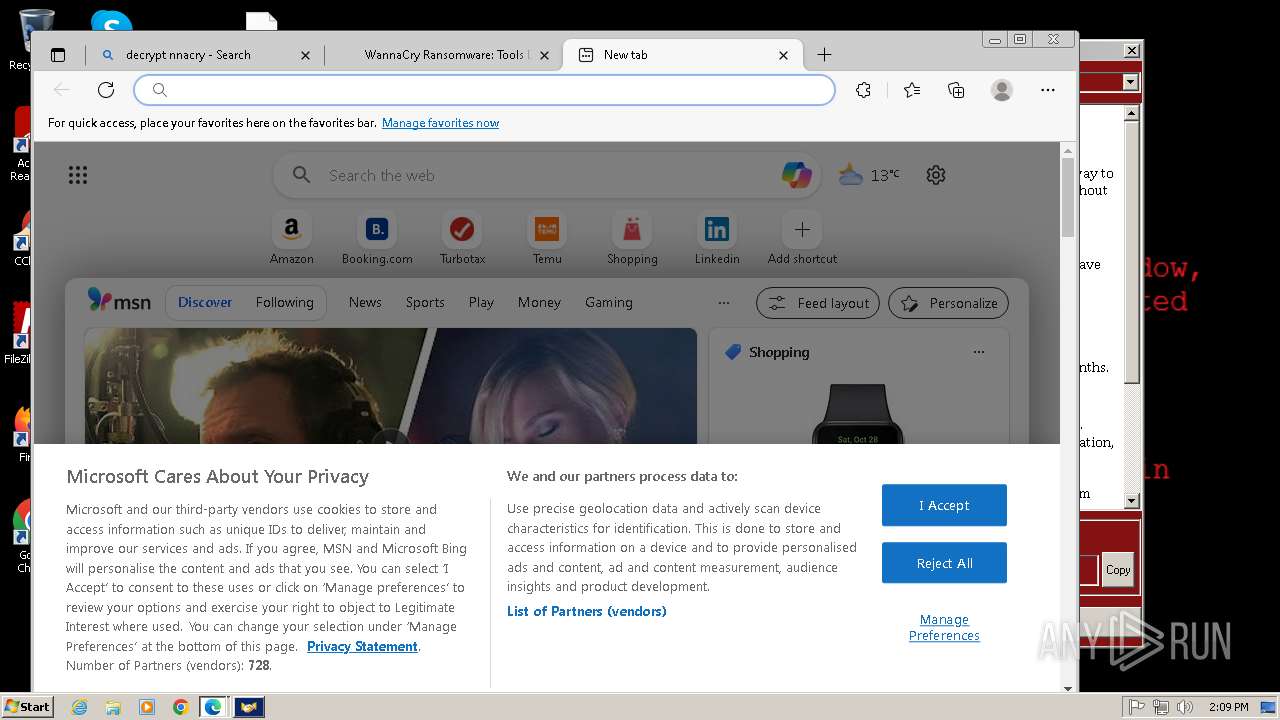
Task: Click Add shortcut plus tile
Action: pyautogui.click(x=802, y=239)
